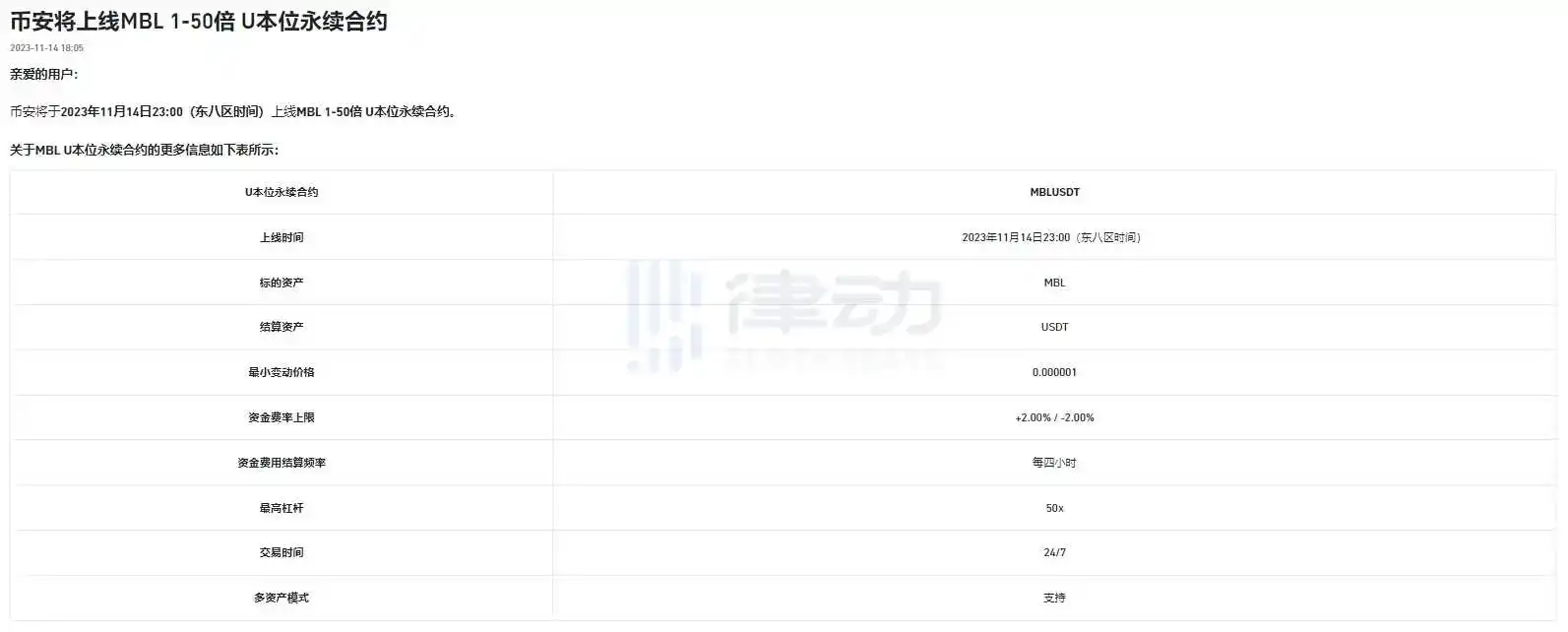1568x632 pixels.
Task: Click the +2.00% / -2.00% funding rate value
Action: (x=1054, y=418)
